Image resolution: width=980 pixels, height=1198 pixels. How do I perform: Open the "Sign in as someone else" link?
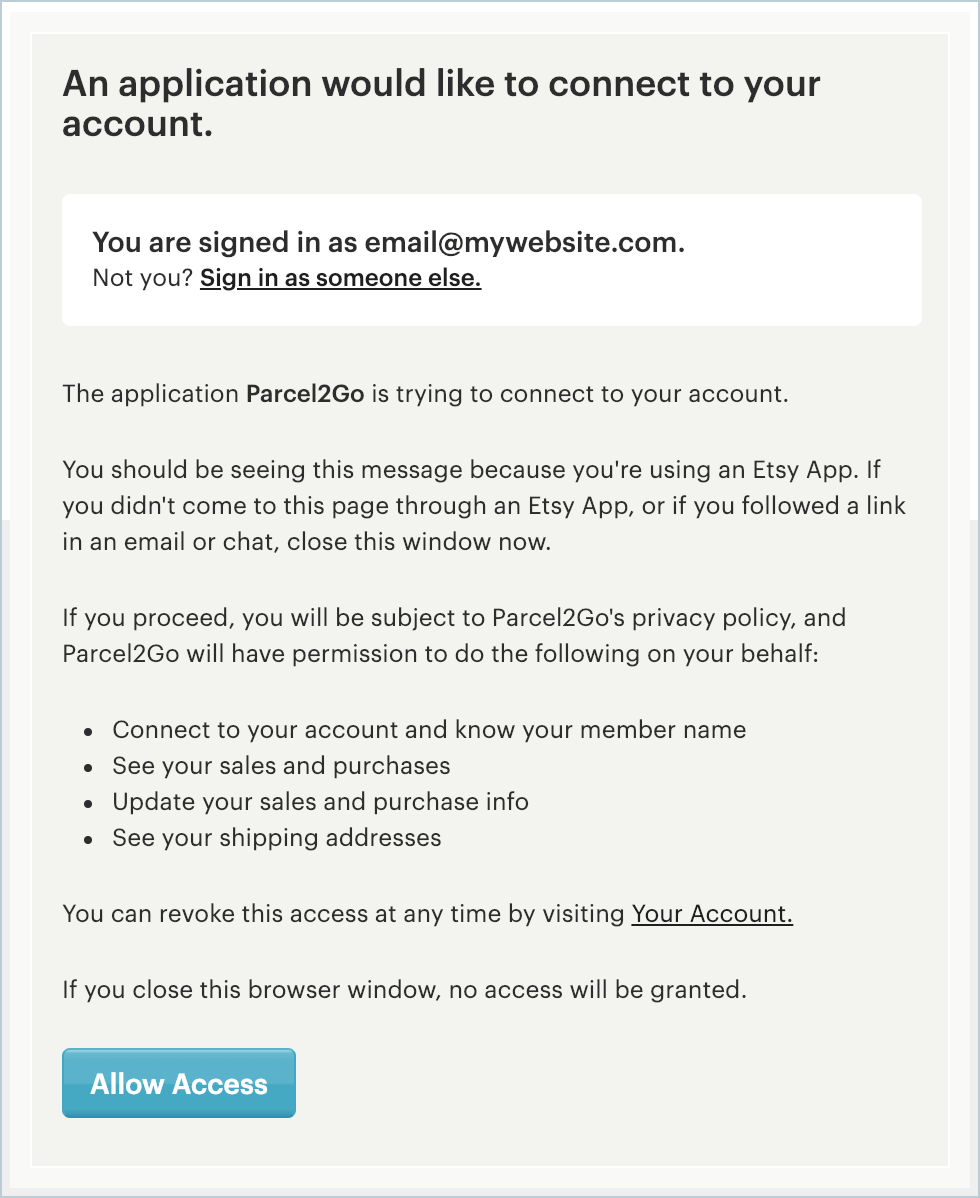340,278
